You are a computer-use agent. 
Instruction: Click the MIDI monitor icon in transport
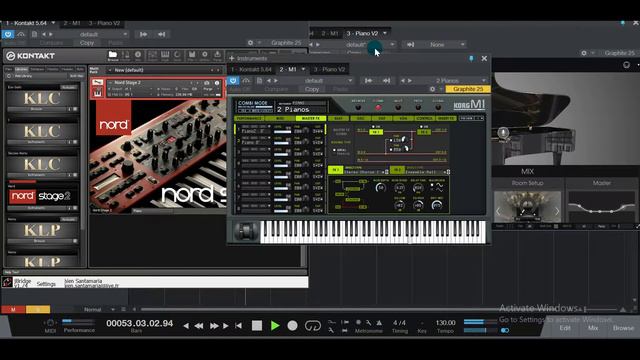[x=50, y=323]
